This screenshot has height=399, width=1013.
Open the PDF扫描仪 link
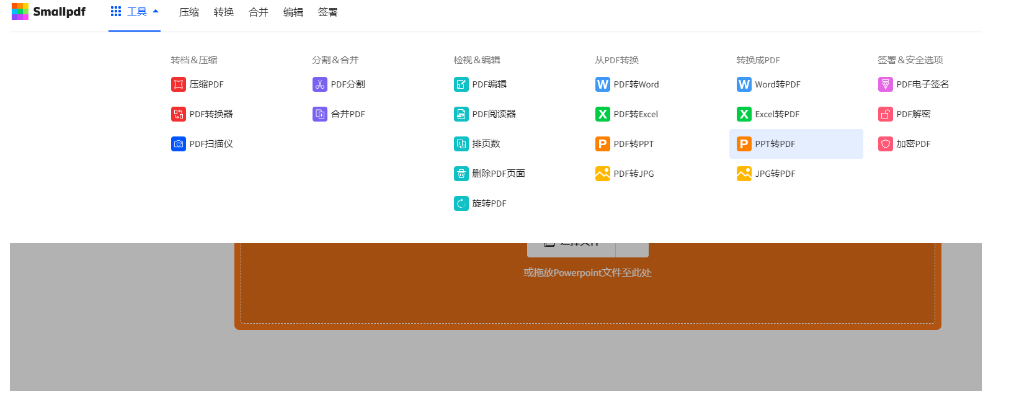click(211, 144)
